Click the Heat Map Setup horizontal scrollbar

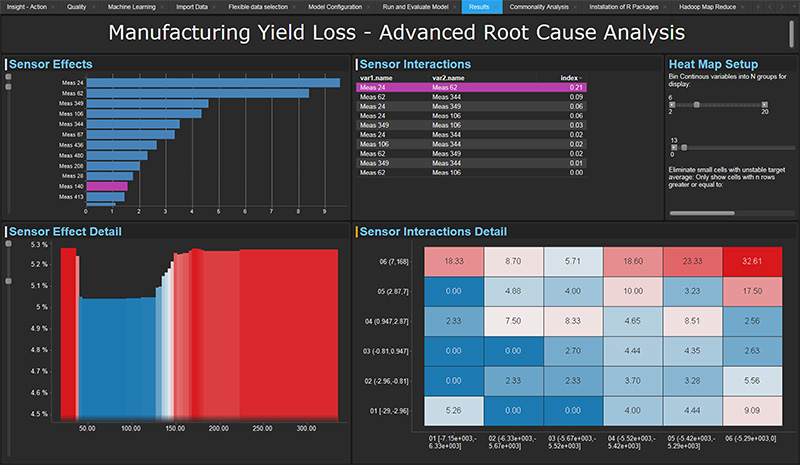click(x=702, y=212)
